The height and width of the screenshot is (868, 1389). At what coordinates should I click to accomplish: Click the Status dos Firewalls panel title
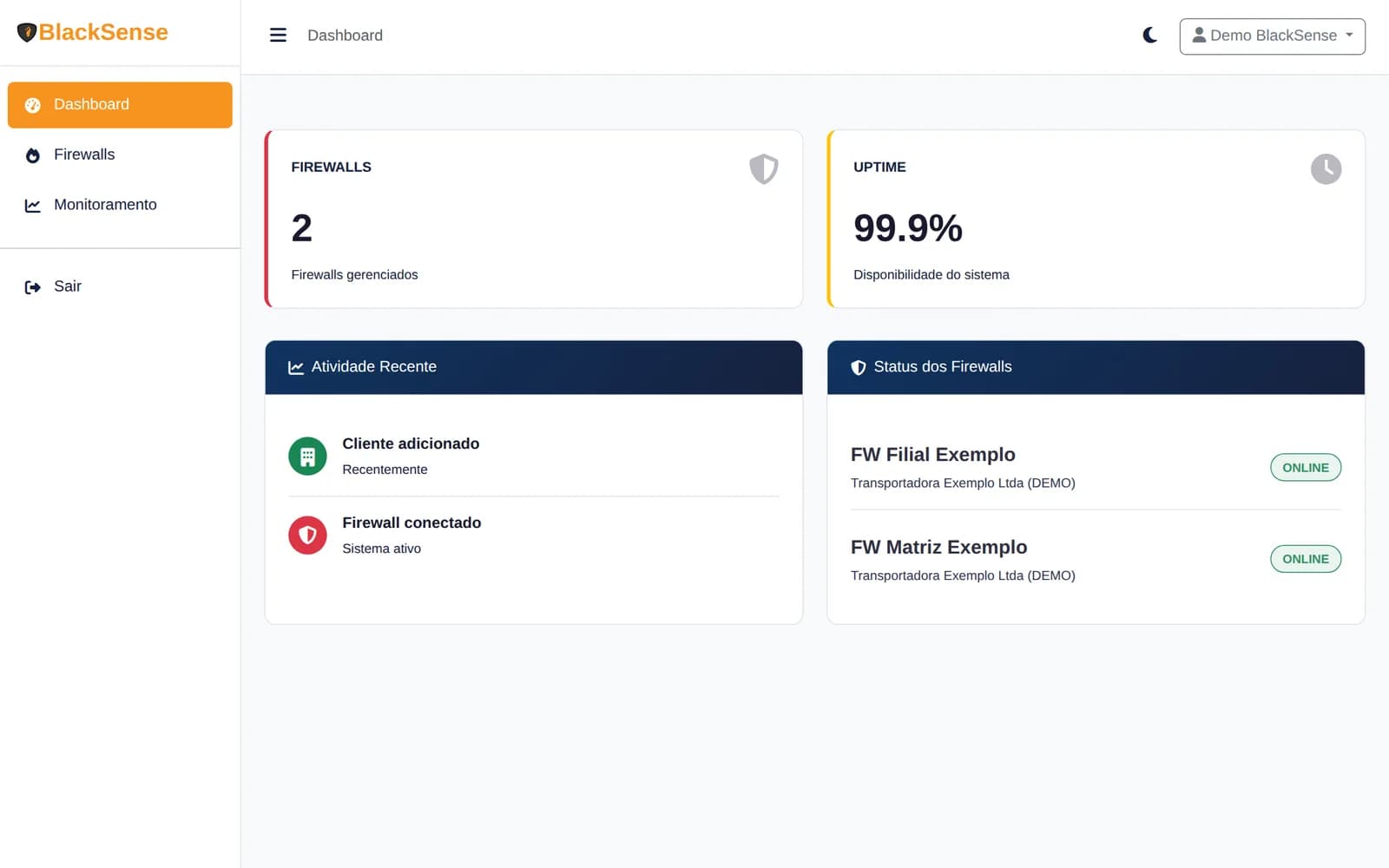tap(943, 367)
